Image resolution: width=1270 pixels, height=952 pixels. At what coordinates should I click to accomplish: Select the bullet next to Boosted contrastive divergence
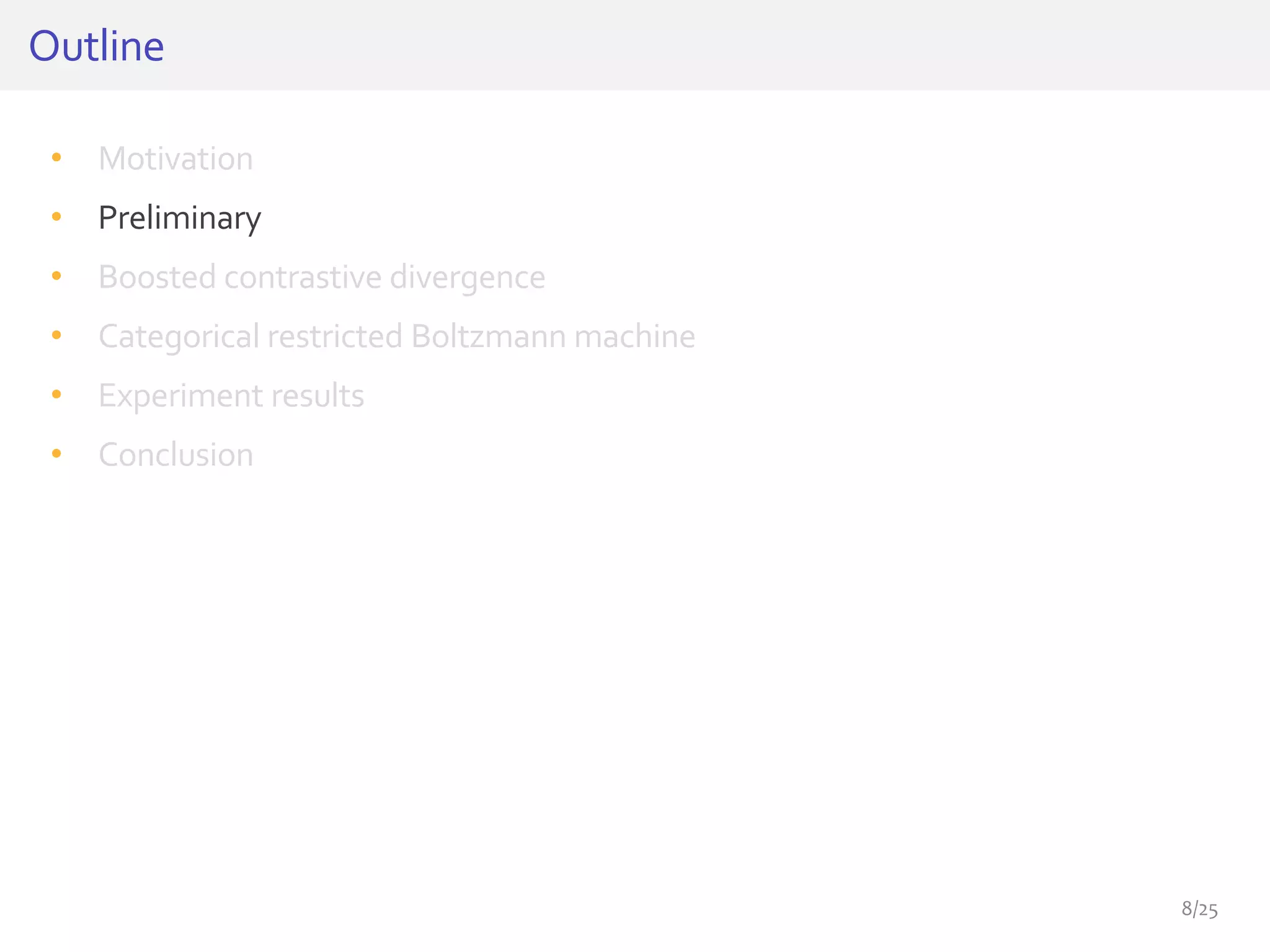56,276
